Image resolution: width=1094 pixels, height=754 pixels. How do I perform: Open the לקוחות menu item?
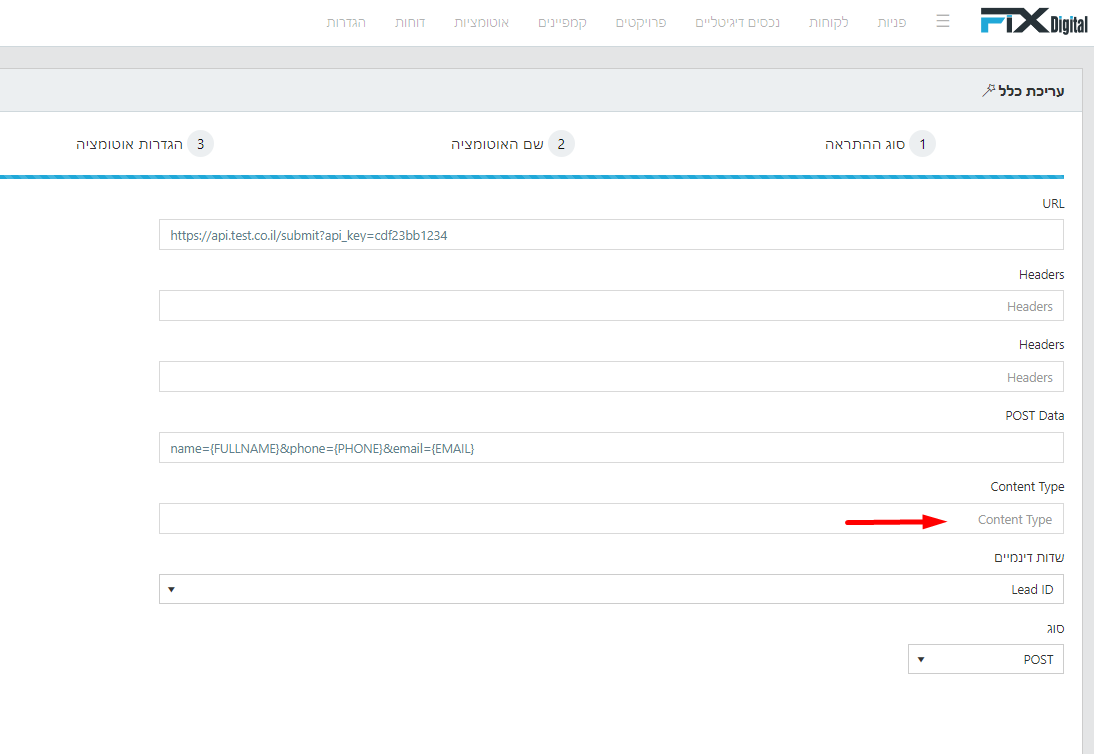point(828,22)
